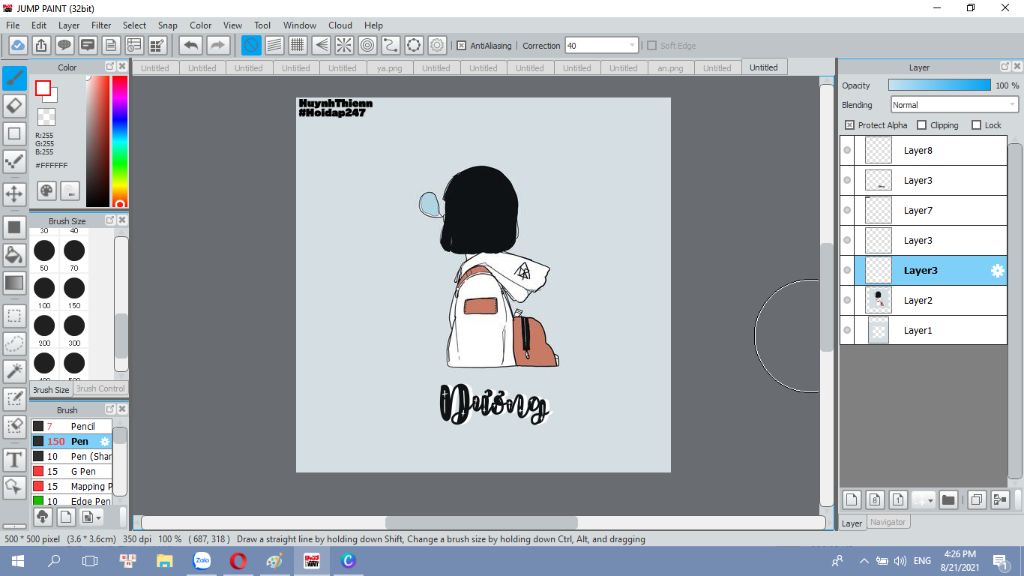Click the canvas horizontal scrollbar
The image size is (1024, 576).
click(483, 523)
